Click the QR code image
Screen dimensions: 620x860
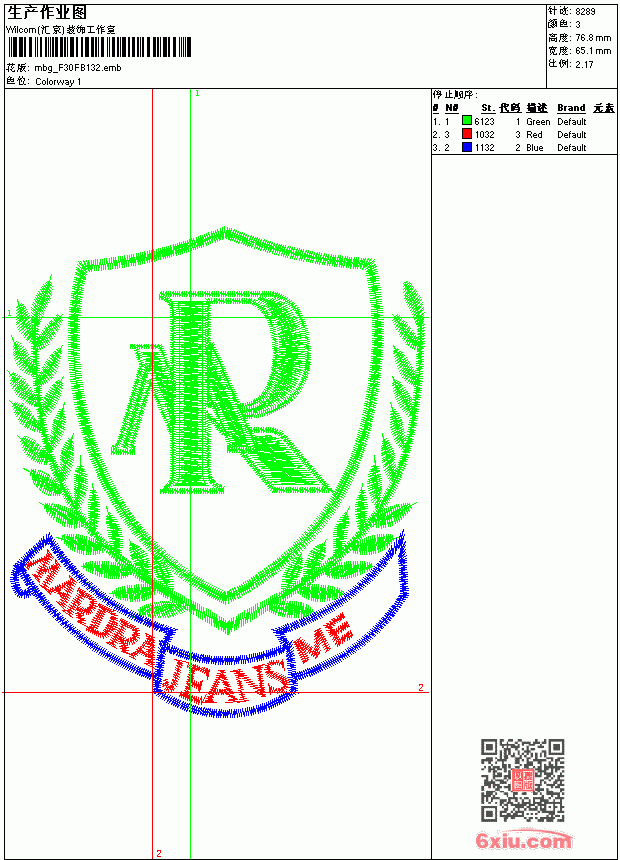(522, 779)
